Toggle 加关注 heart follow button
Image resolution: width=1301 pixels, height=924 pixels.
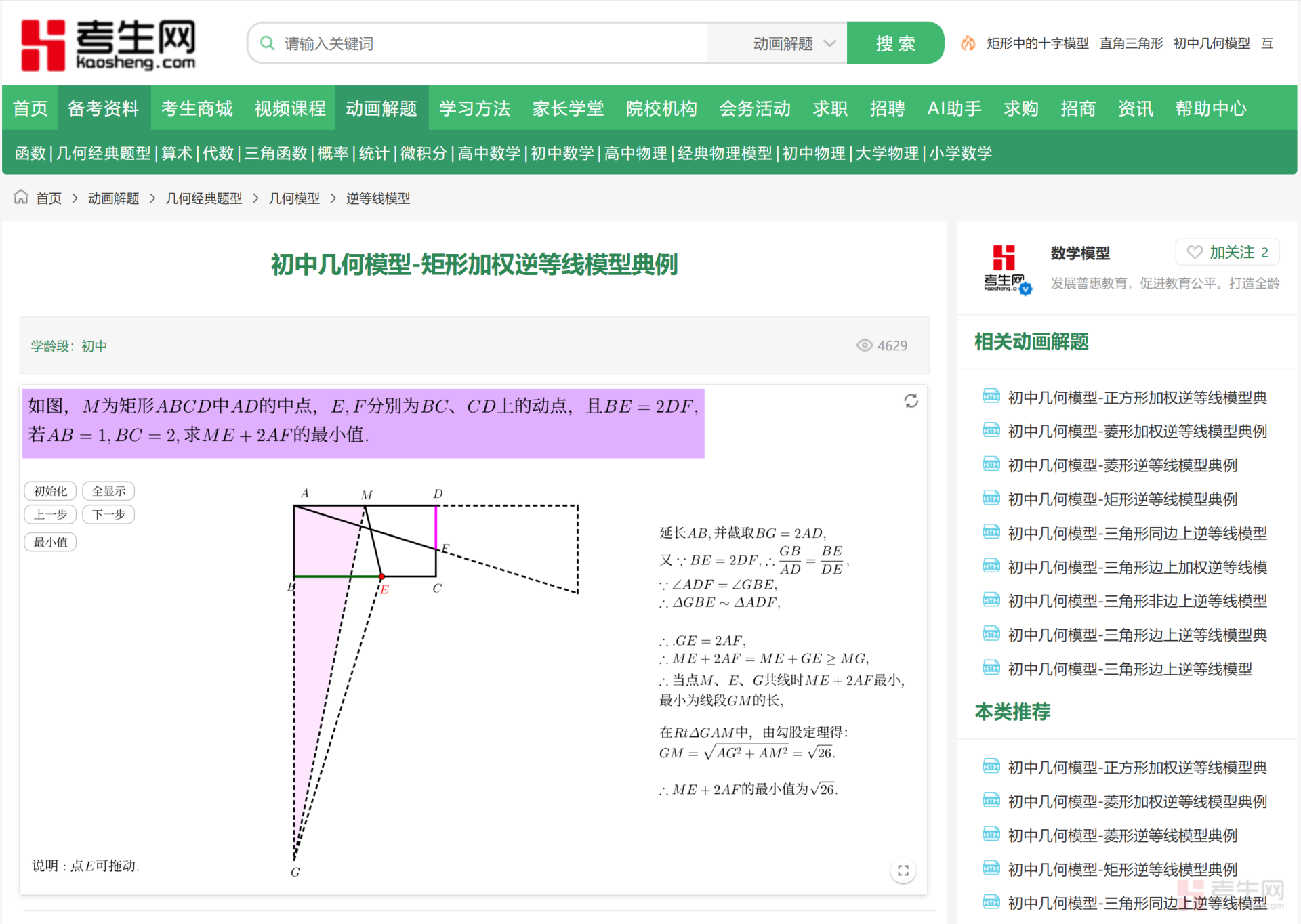(x=1226, y=252)
